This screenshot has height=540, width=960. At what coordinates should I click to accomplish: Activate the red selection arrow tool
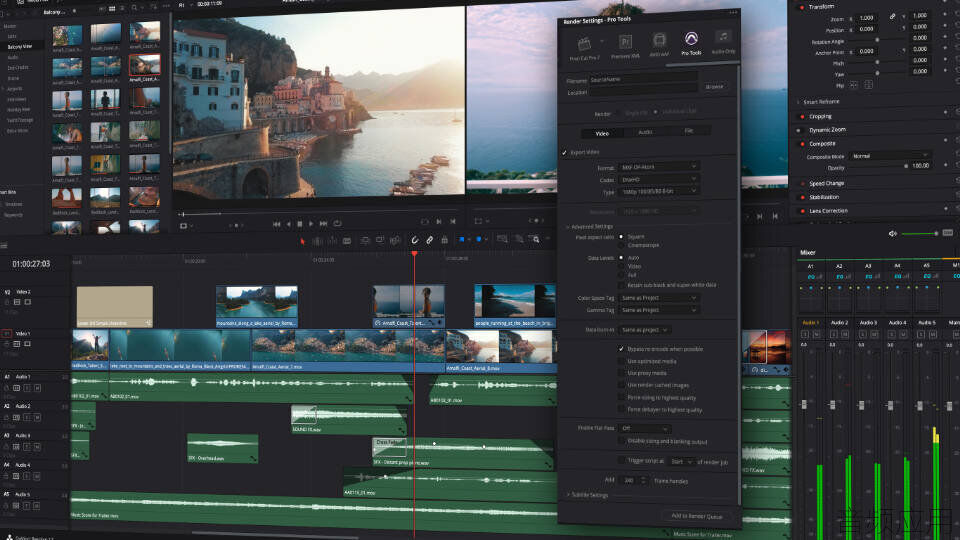coord(302,241)
